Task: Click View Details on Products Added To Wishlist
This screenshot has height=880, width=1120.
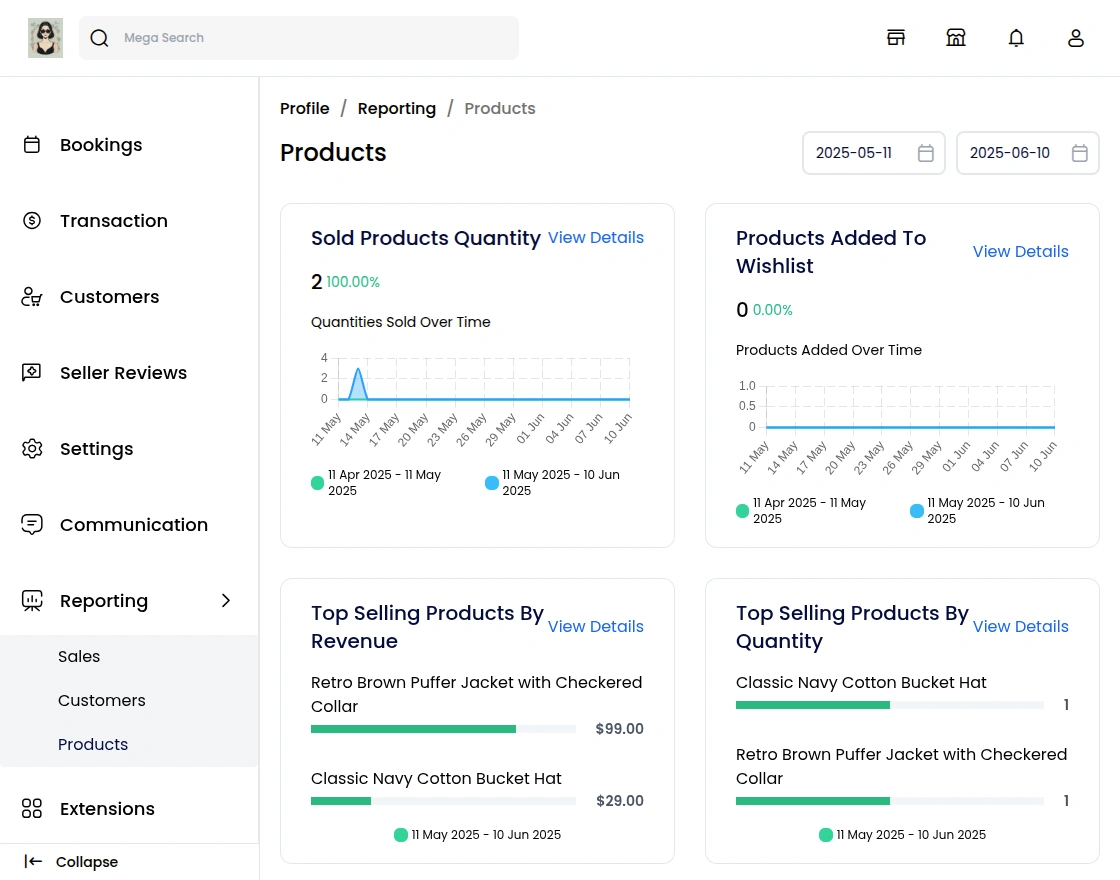Action: (x=1020, y=251)
